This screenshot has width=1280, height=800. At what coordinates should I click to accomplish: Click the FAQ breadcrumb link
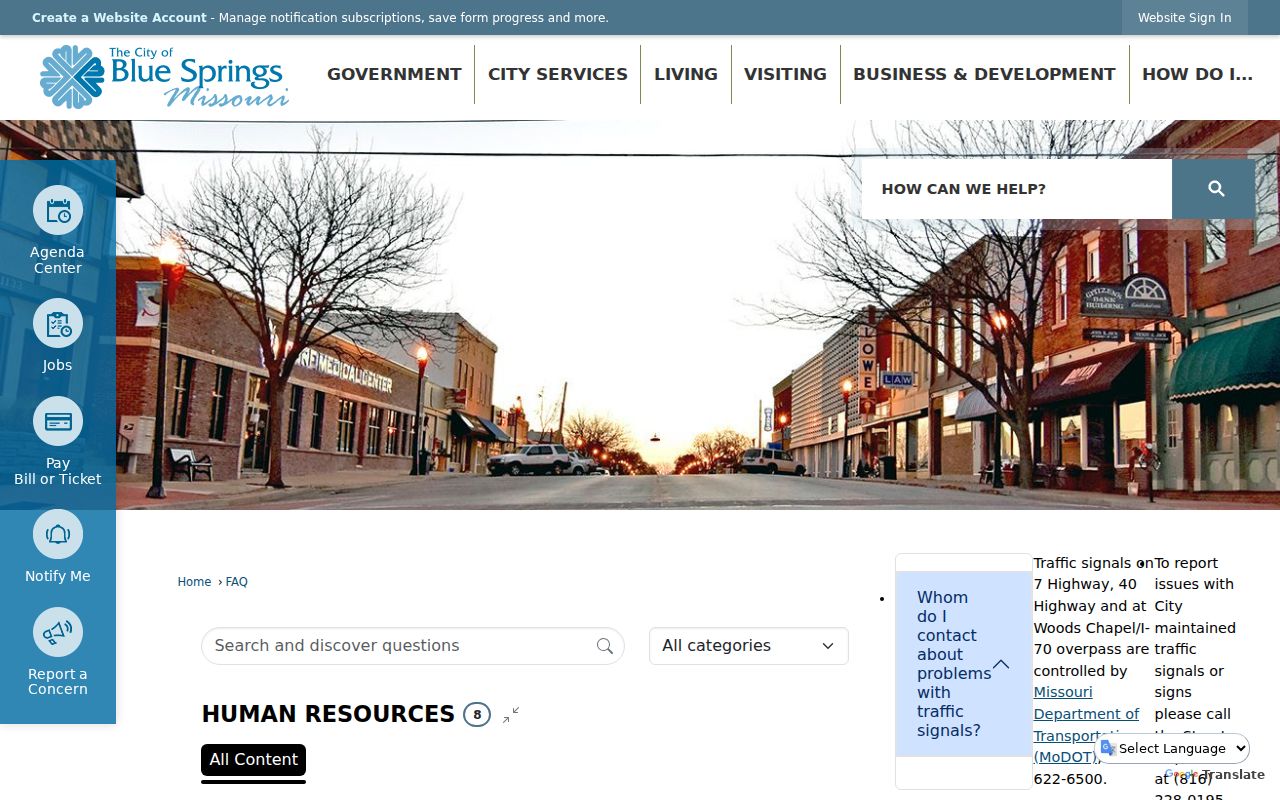point(237,582)
